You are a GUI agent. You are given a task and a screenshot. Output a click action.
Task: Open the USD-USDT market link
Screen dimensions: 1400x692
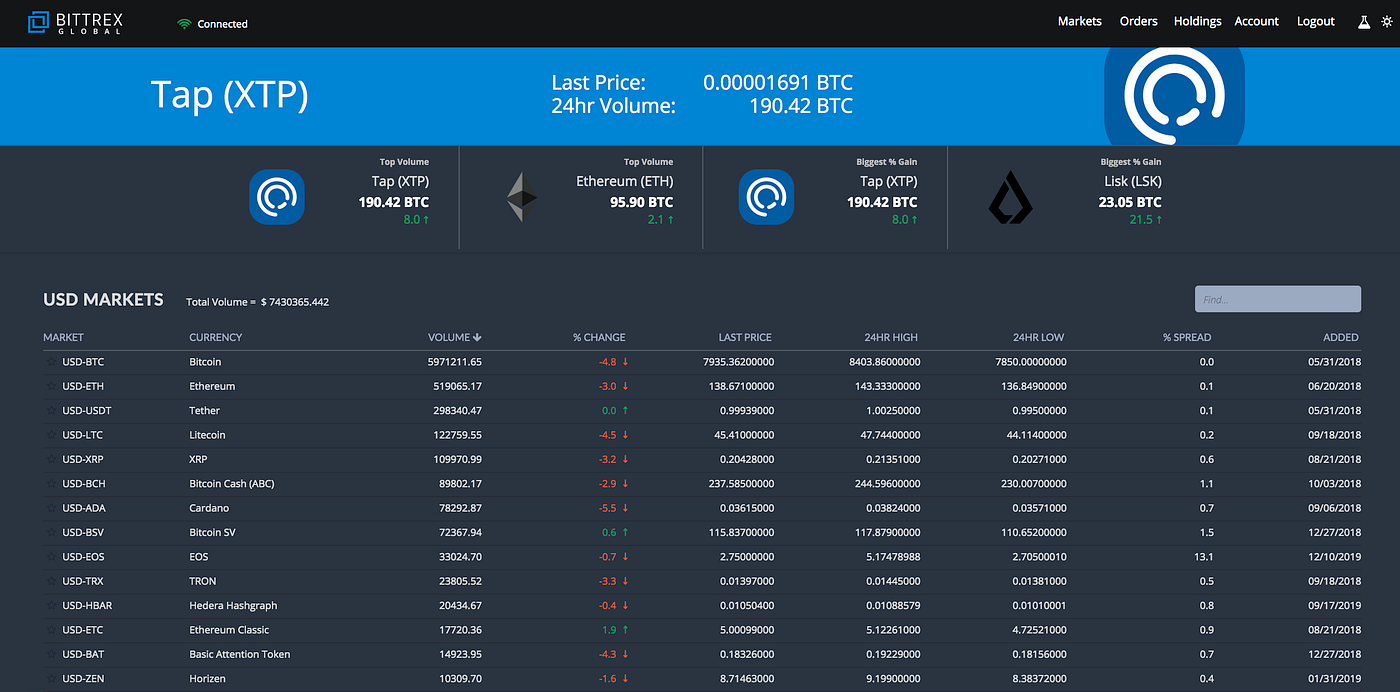coord(87,411)
